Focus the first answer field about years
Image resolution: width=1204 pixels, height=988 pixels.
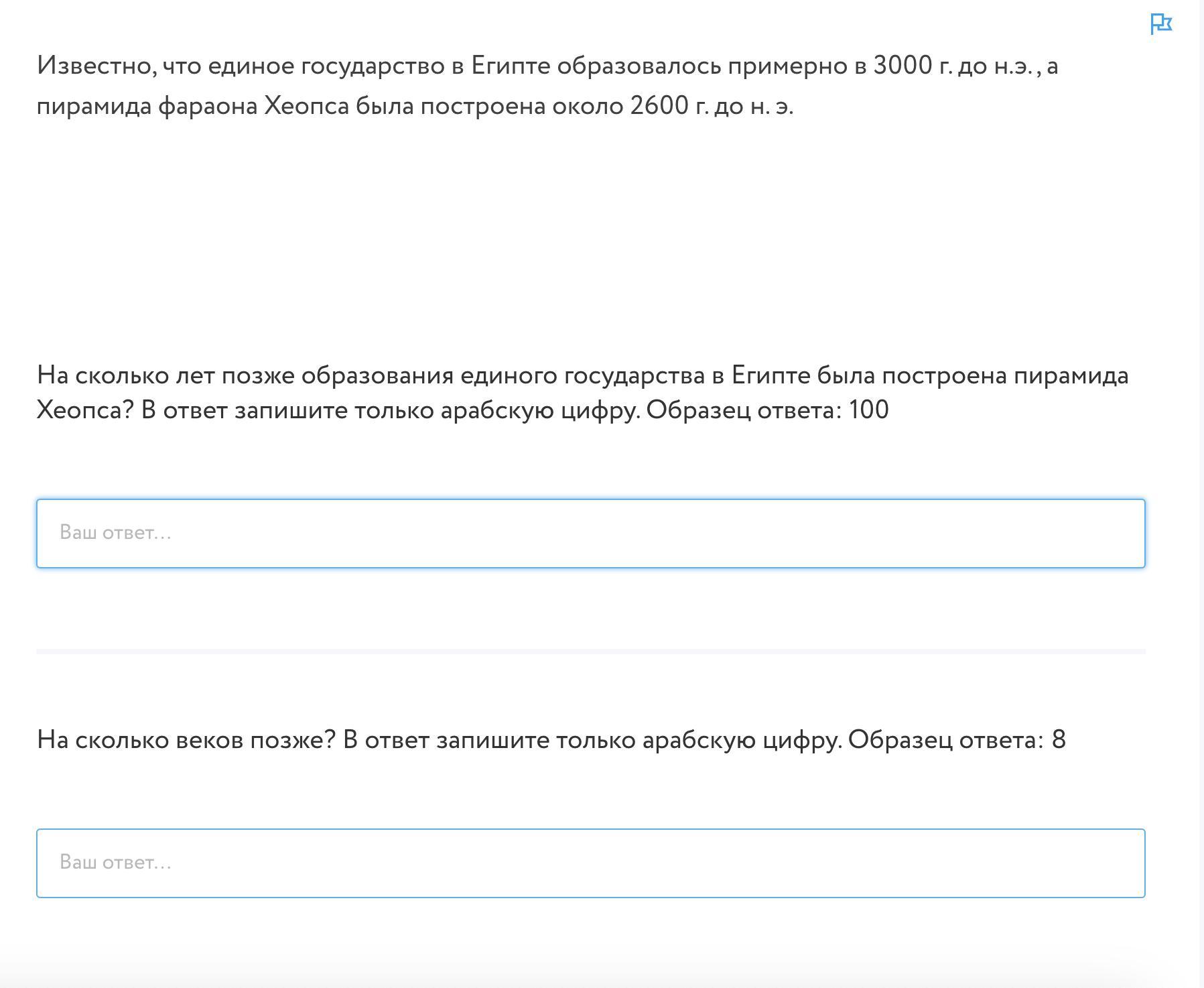[590, 534]
